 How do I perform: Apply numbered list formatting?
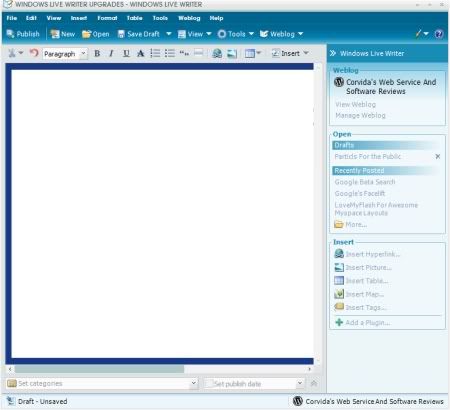[155, 53]
